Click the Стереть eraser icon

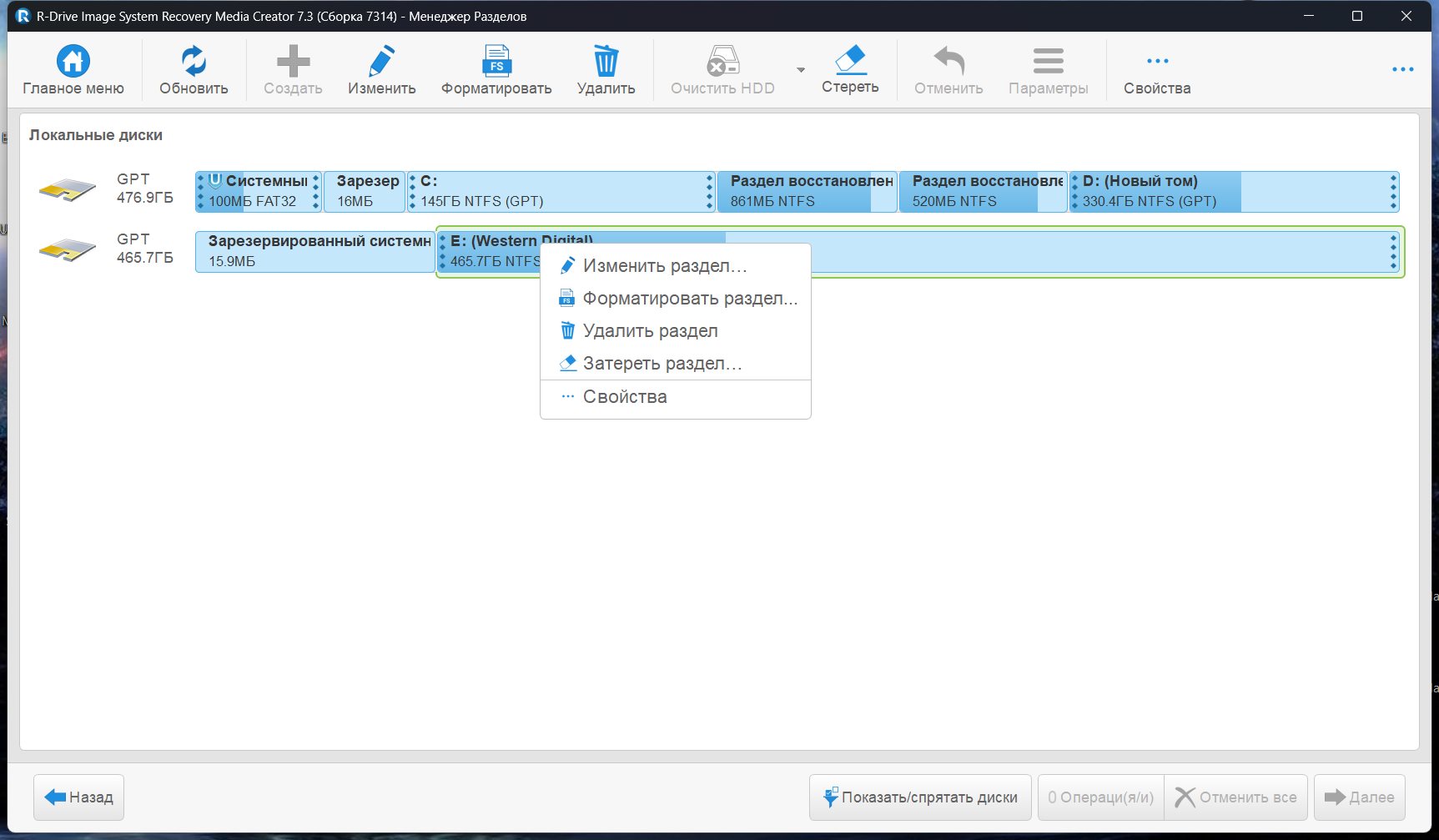point(850,61)
